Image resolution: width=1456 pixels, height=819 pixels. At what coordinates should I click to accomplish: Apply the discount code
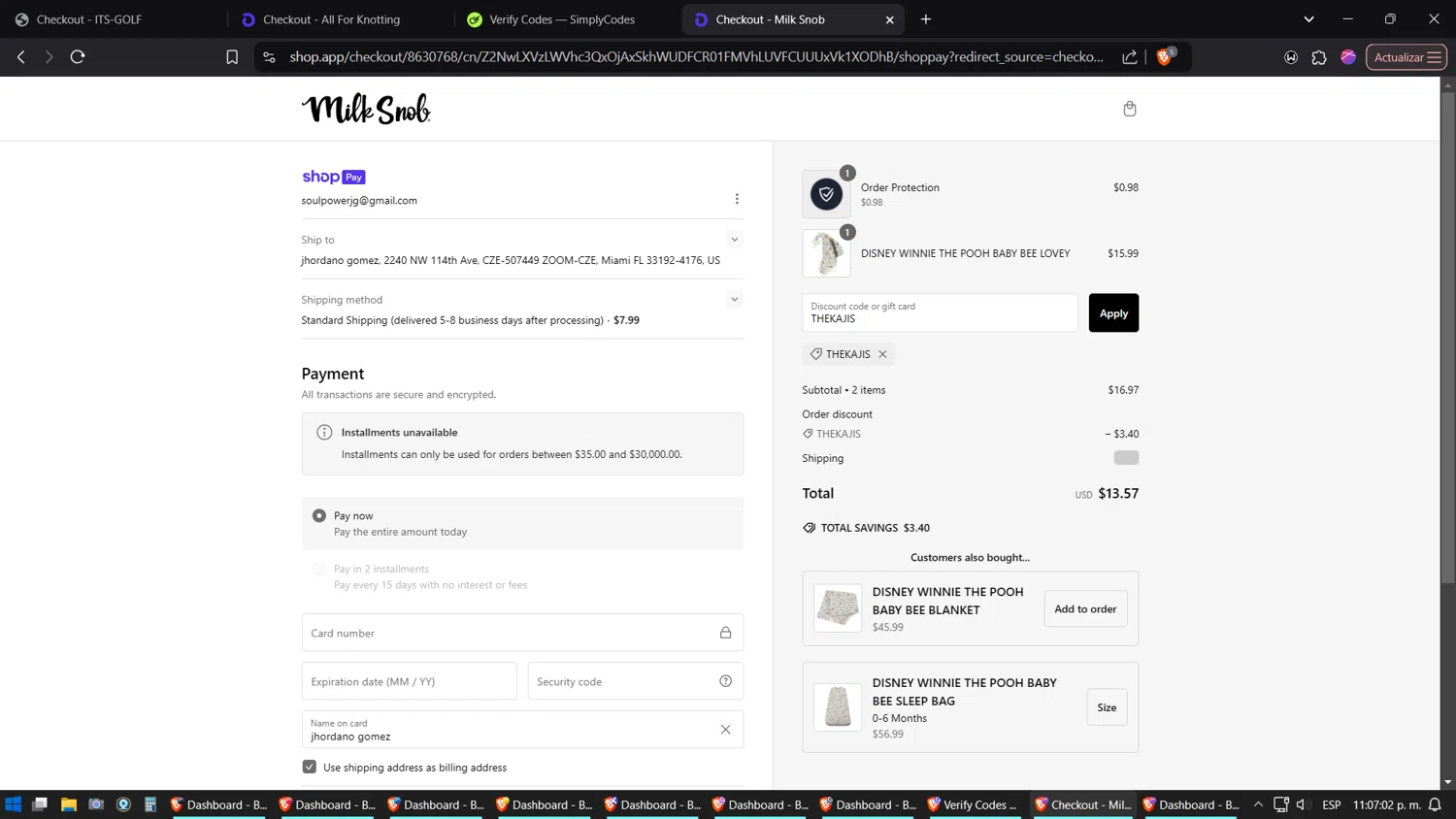pos(1113,312)
